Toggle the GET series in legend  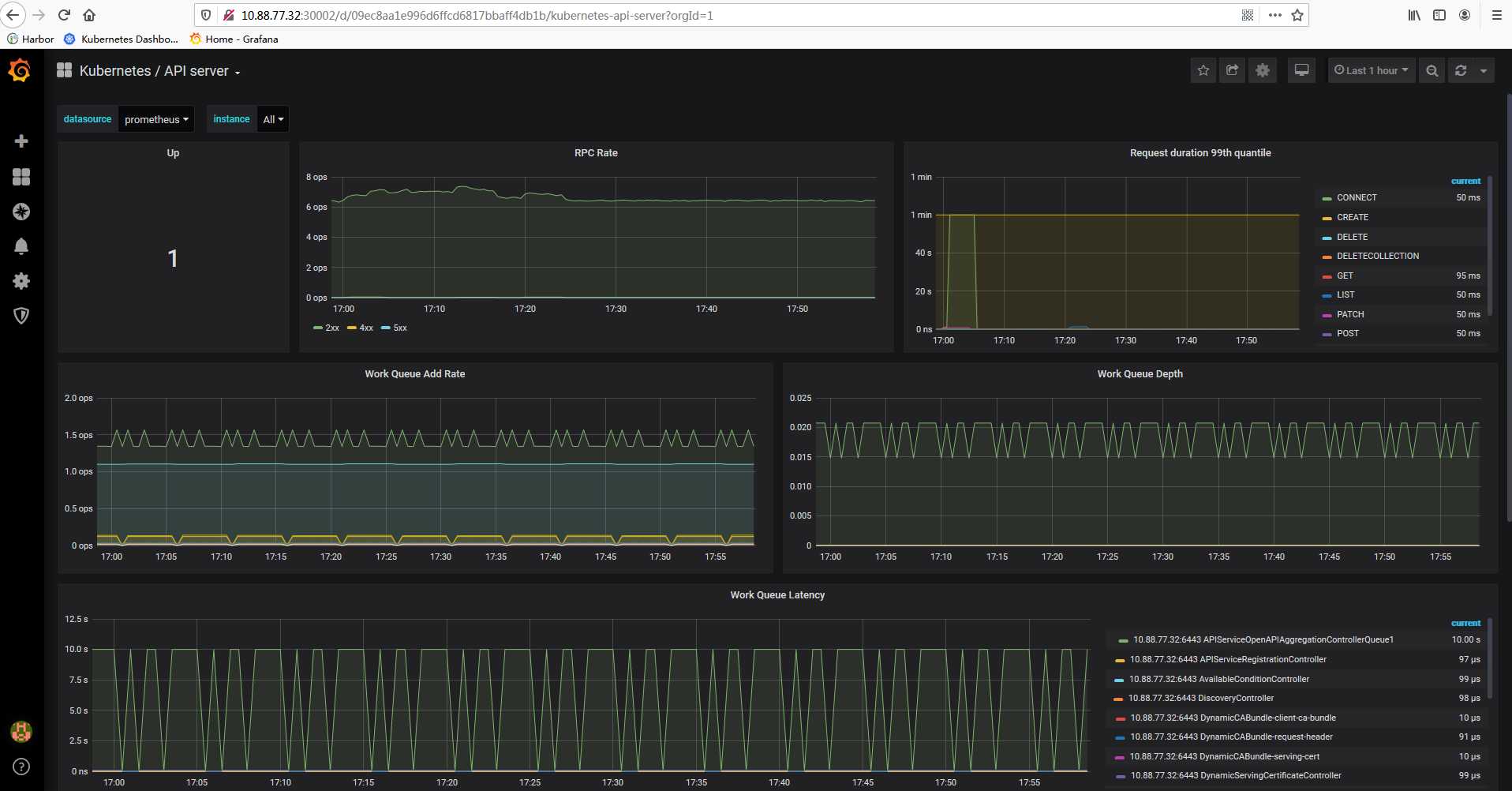(1345, 276)
